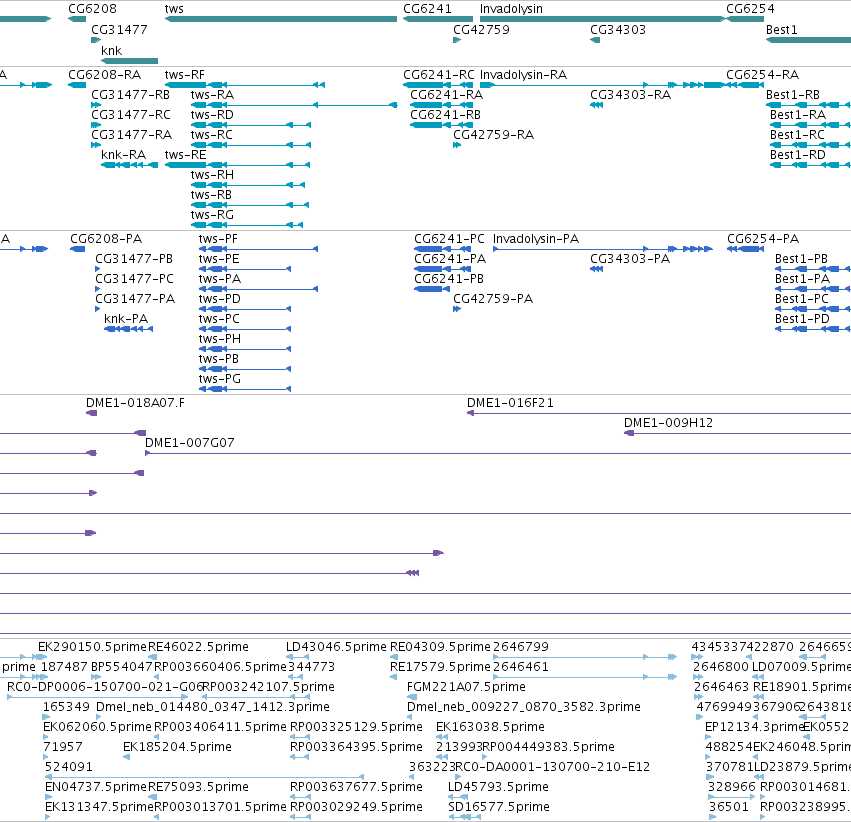Viewport: 851px width, 822px height.
Task: Select transcript CG6241-RB
Action: 441,125
